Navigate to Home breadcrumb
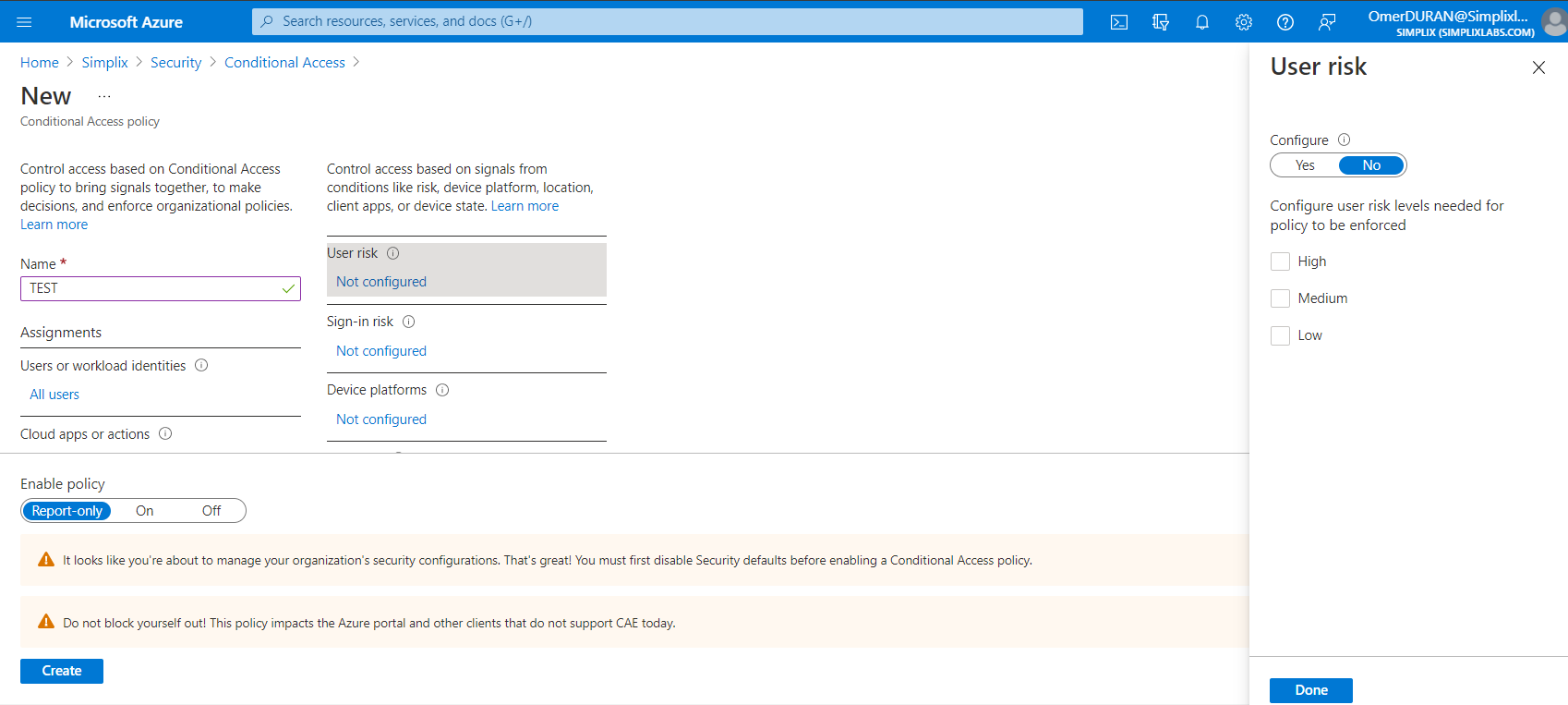This screenshot has height=705, width=1568. pyautogui.click(x=40, y=62)
